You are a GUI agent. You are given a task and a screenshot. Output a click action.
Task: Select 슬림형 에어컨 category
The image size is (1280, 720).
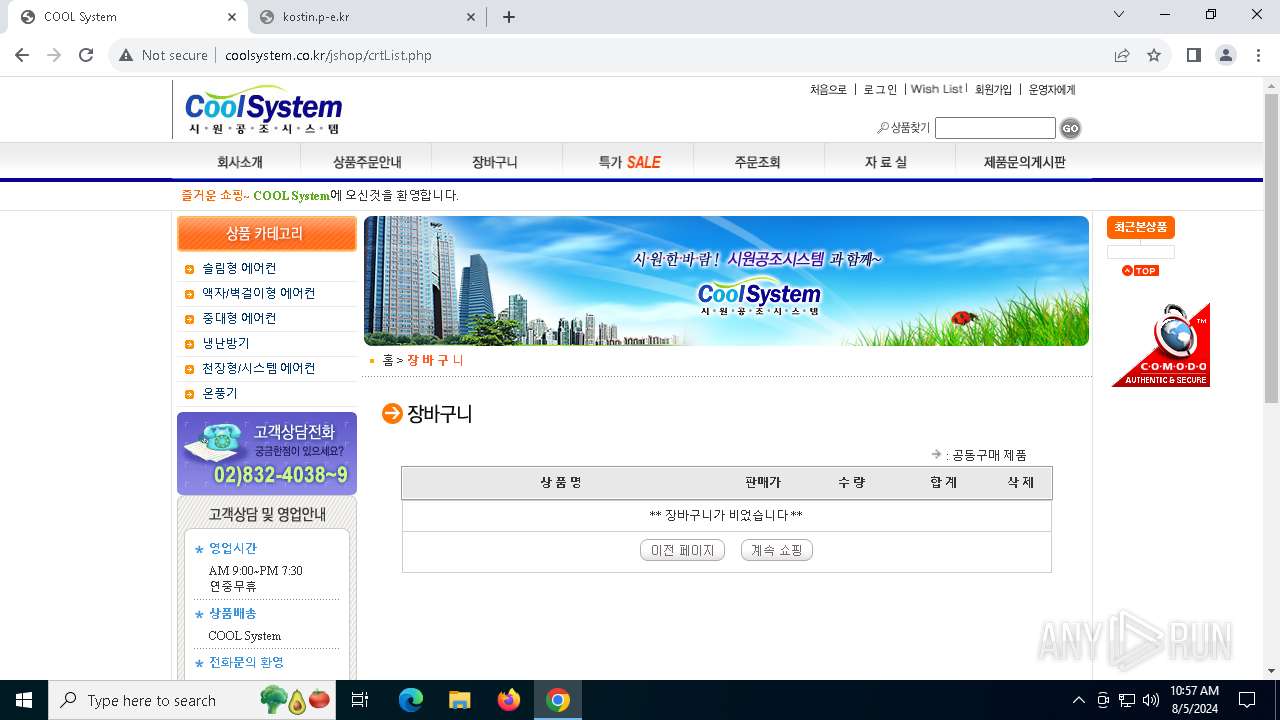(x=239, y=268)
